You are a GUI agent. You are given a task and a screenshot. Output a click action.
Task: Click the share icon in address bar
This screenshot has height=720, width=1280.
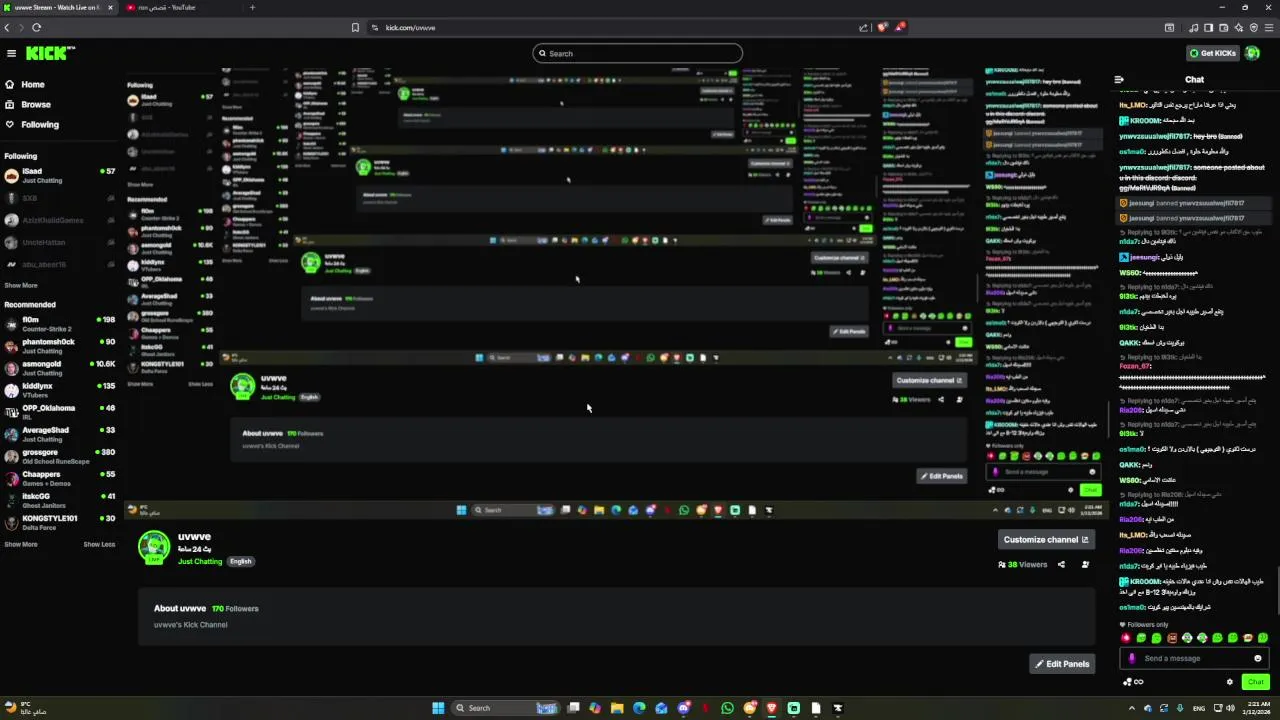(864, 28)
